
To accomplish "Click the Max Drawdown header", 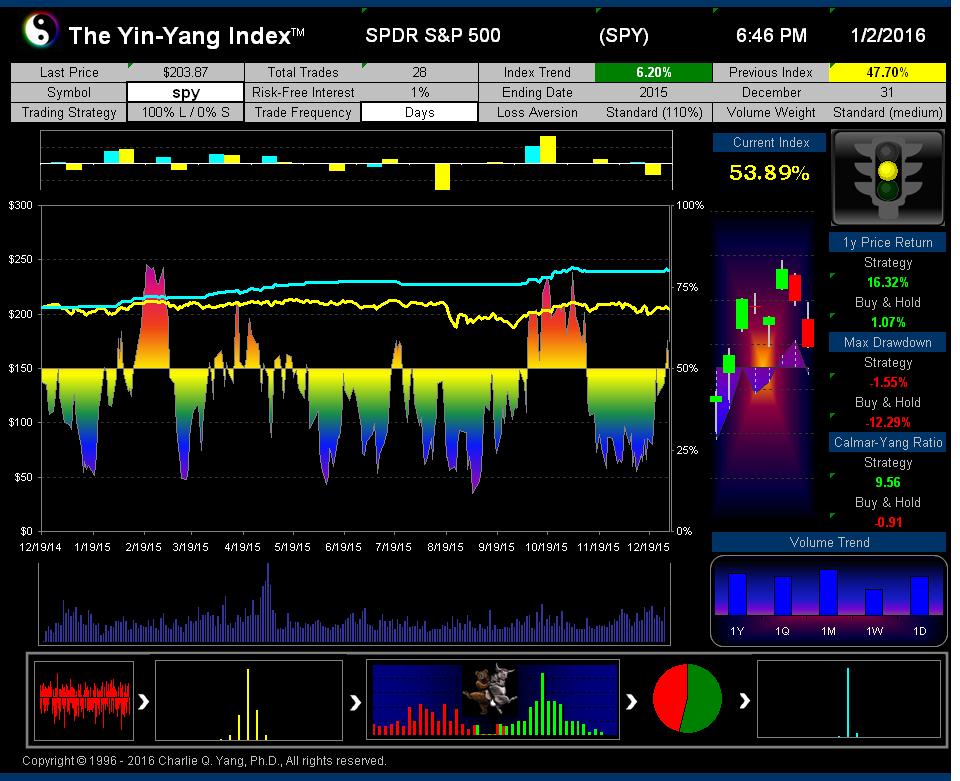I will tap(887, 342).
